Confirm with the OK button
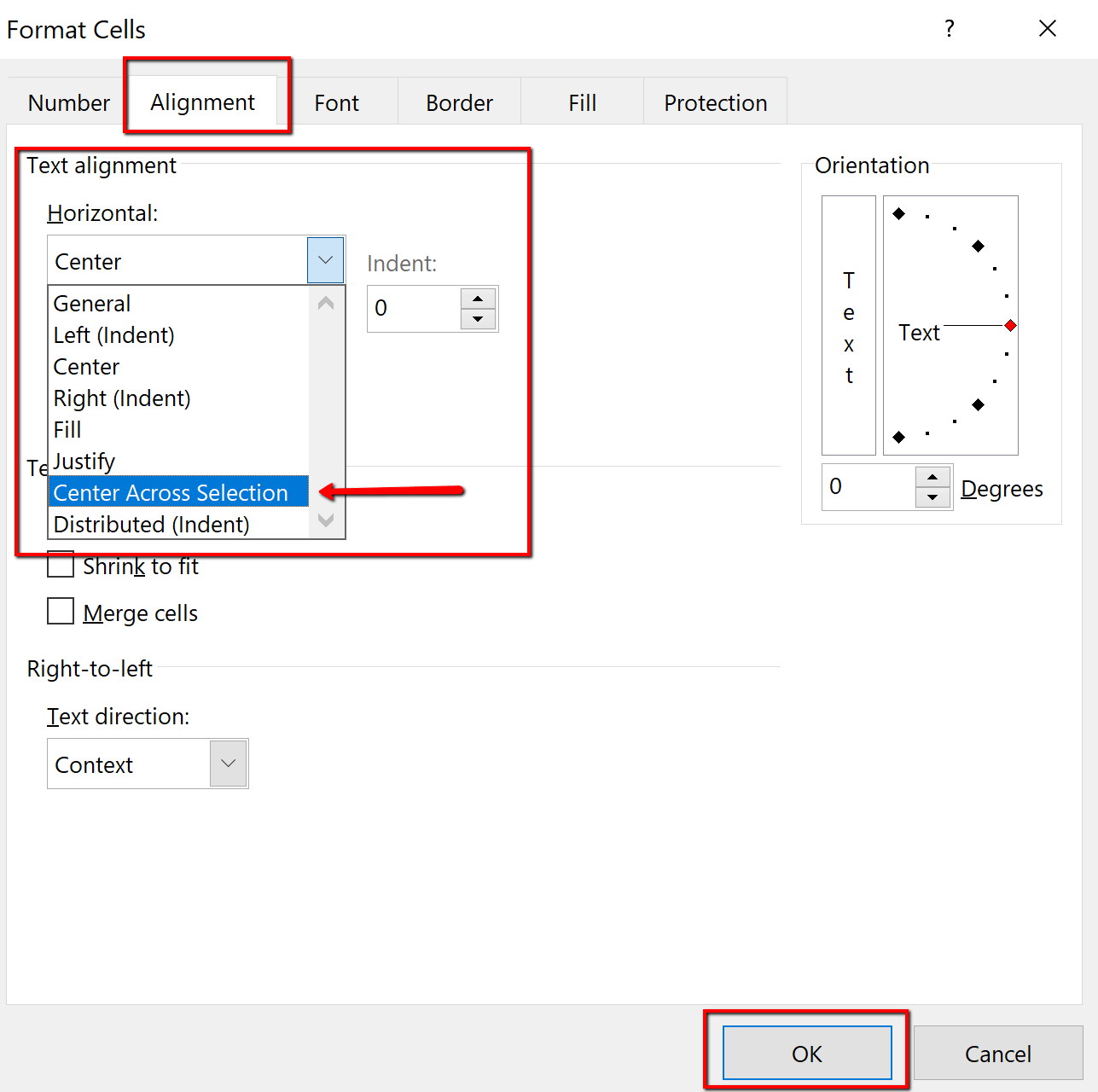The height and width of the screenshot is (1092, 1098). click(x=807, y=1053)
